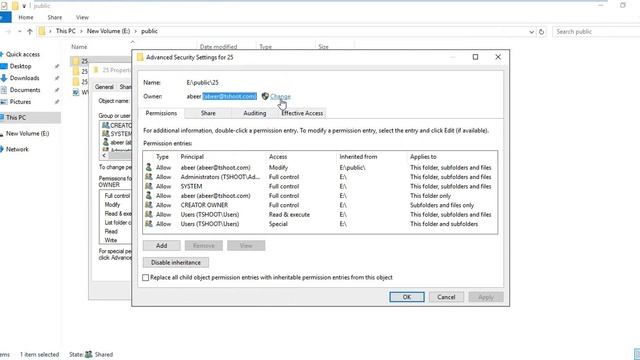The height and width of the screenshot is (360, 640).
Task: Click the Principal column header
Action: pos(192,157)
